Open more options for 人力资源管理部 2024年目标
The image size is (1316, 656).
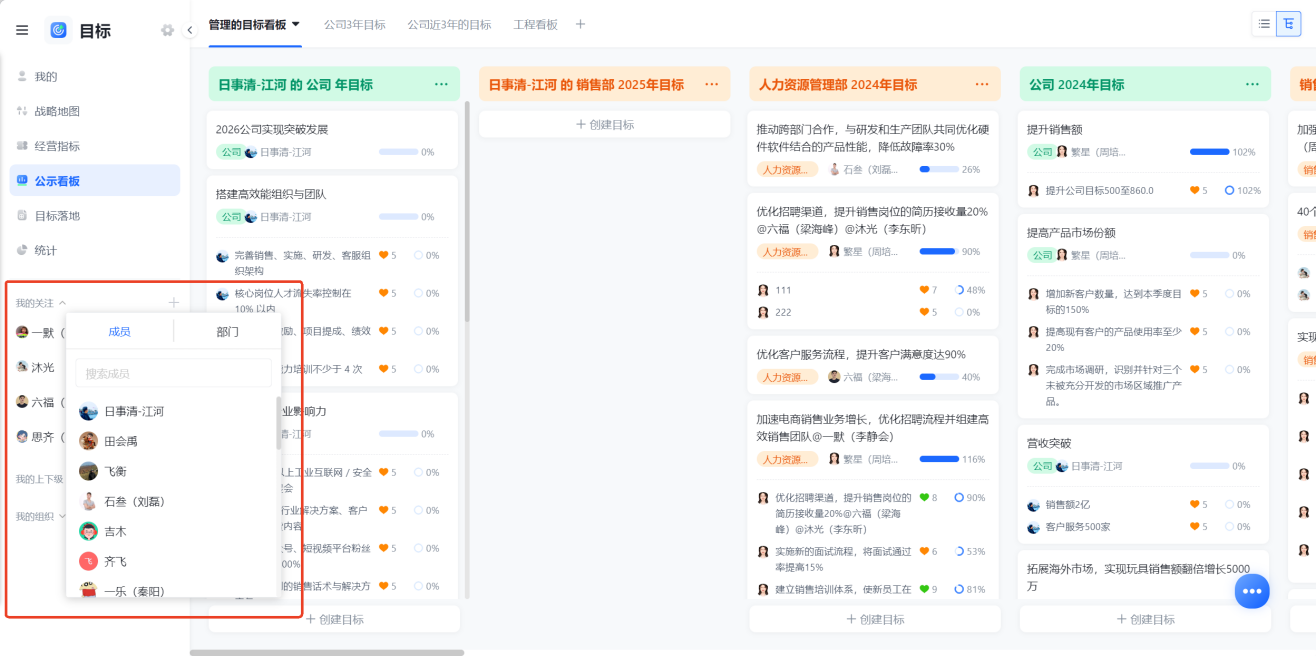pos(982,85)
